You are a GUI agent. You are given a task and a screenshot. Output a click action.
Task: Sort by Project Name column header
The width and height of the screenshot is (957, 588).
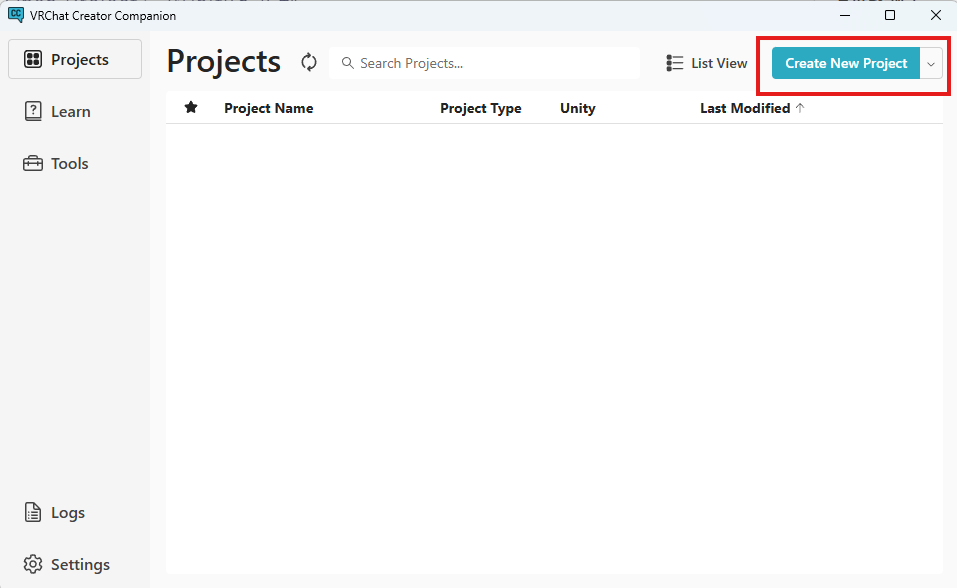pos(269,108)
